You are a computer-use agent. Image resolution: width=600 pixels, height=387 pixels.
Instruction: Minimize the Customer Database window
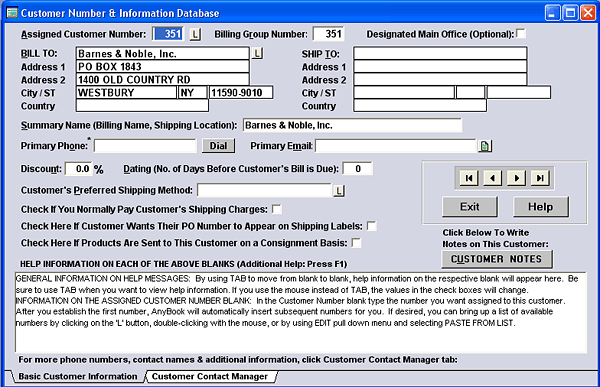tap(553, 13)
